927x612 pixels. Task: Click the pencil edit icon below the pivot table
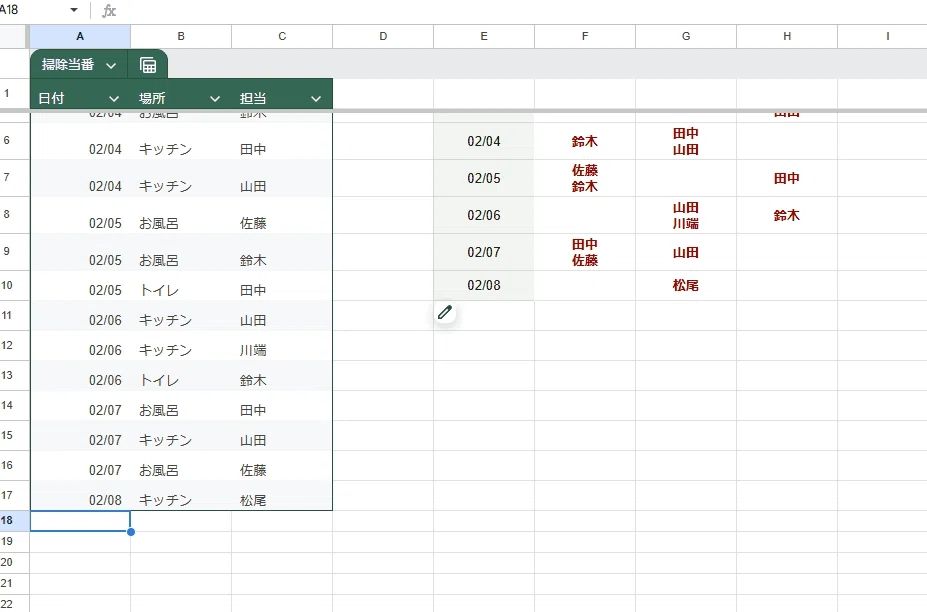[x=445, y=312]
